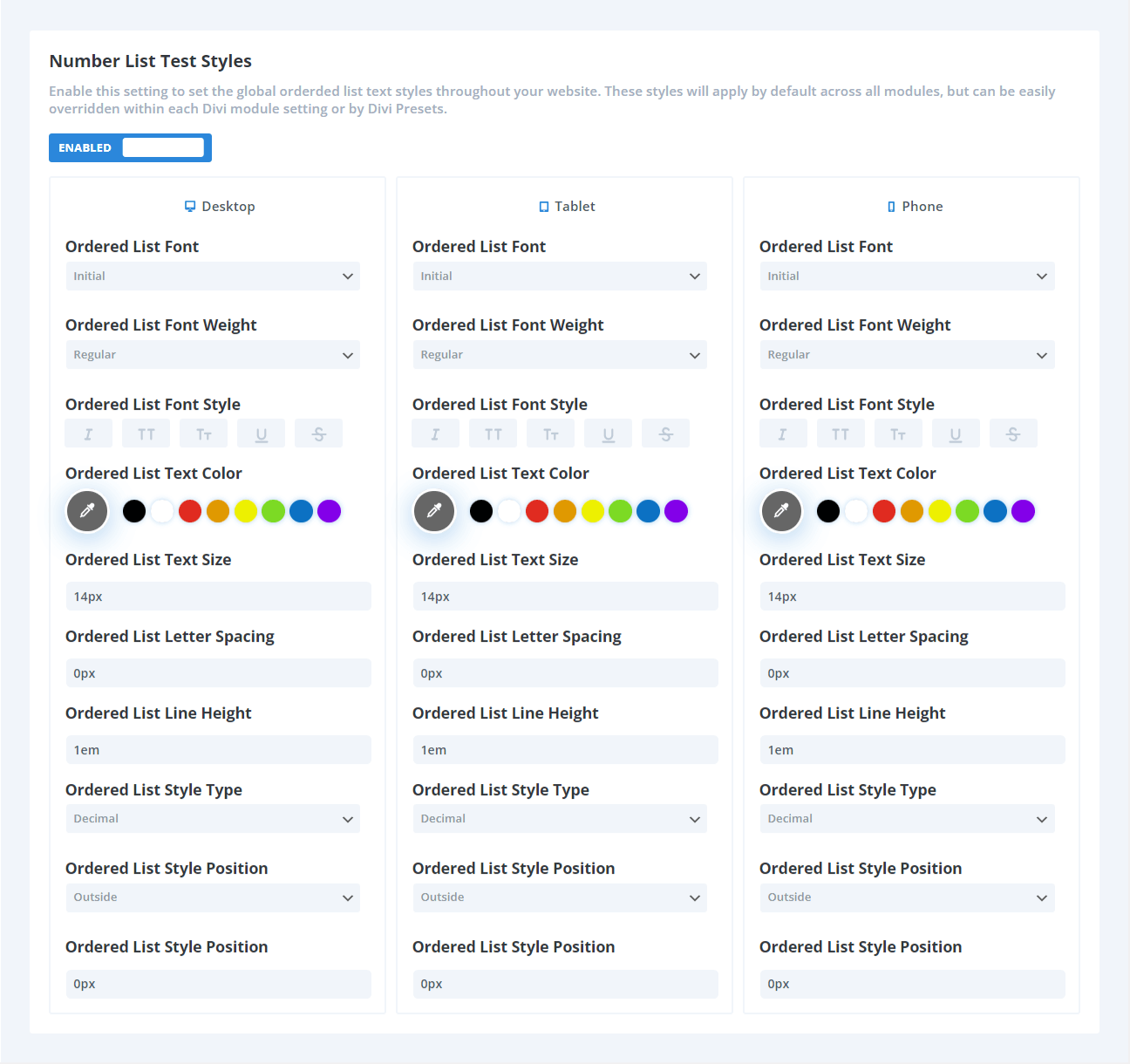Toggle small caps style in Tablet column
This screenshot has height=1064, width=1130.
click(x=551, y=433)
